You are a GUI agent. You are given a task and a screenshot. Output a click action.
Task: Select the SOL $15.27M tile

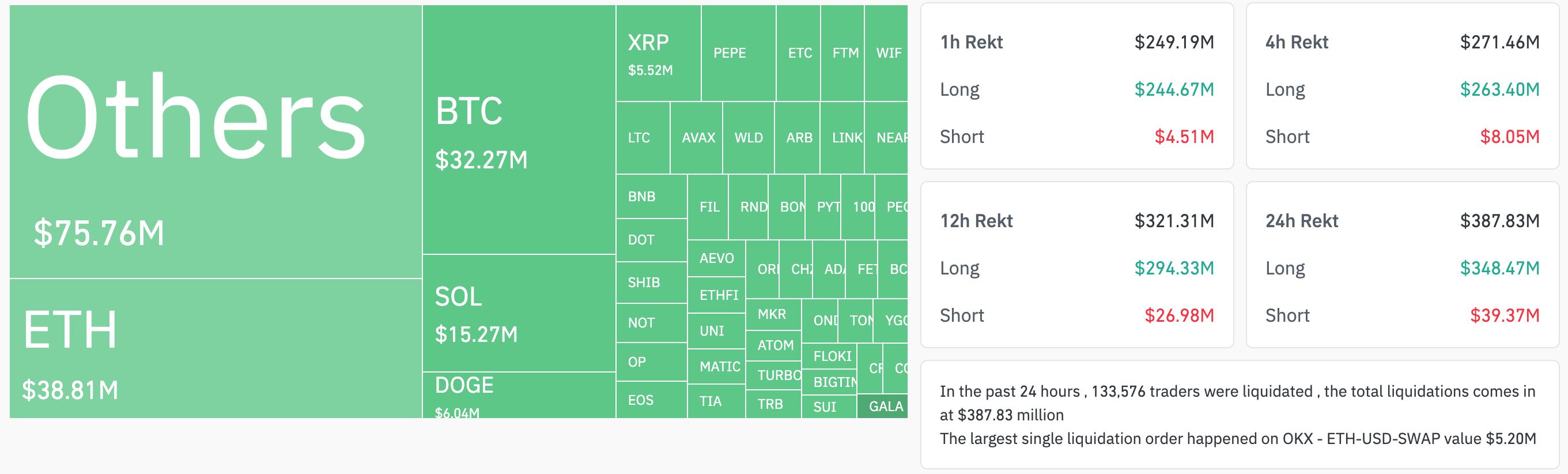(519, 313)
